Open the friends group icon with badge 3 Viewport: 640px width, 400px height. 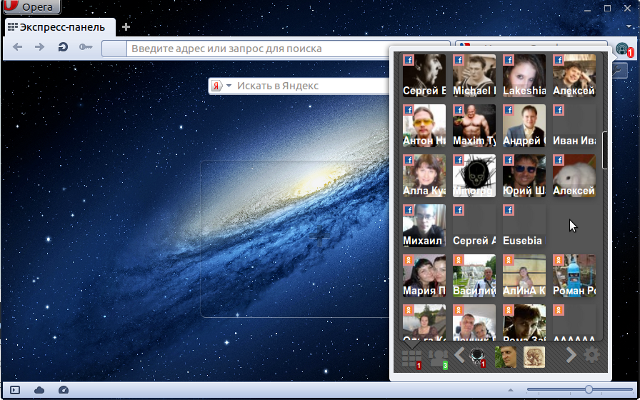click(x=438, y=357)
